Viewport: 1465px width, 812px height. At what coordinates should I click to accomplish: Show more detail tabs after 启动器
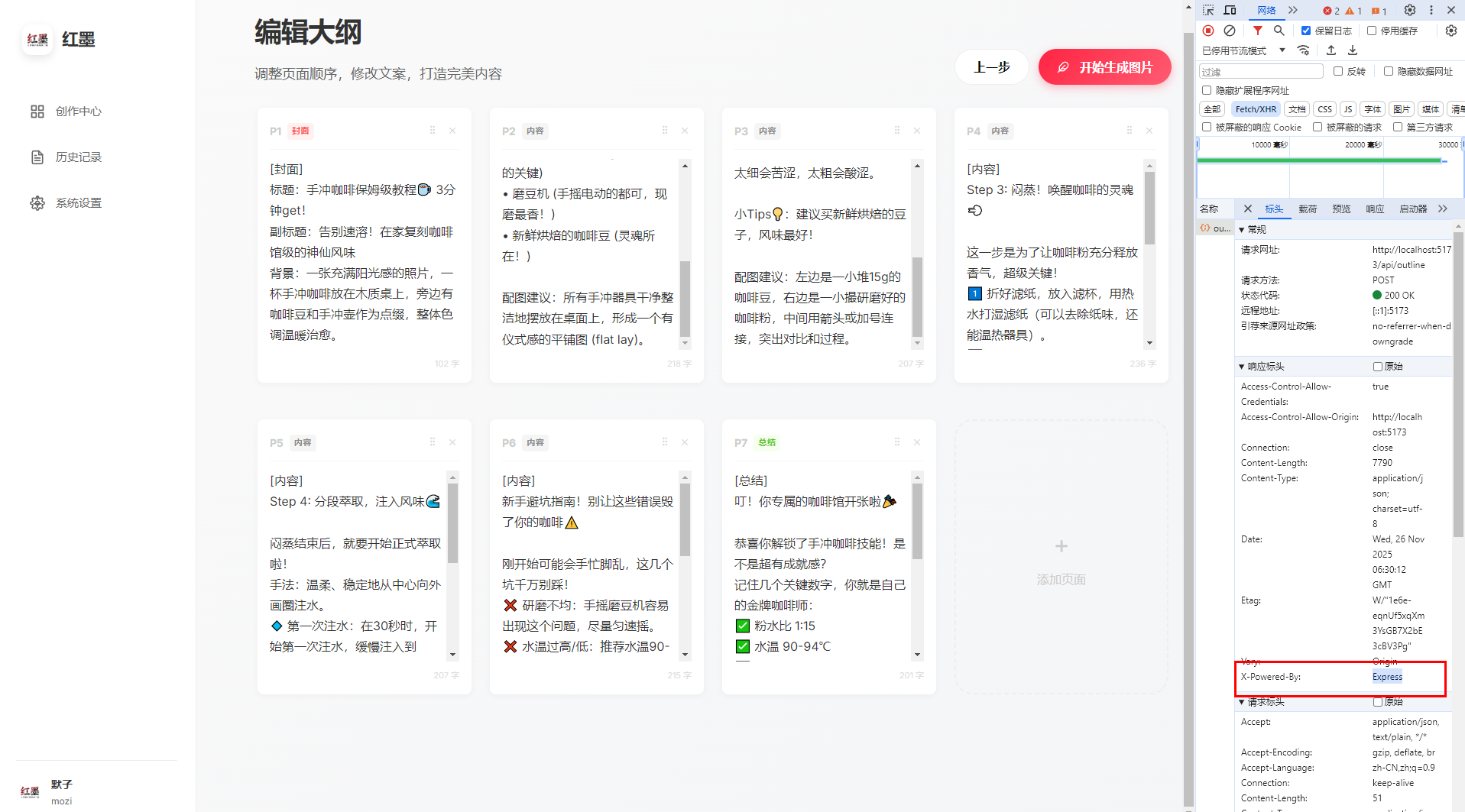tap(1443, 209)
